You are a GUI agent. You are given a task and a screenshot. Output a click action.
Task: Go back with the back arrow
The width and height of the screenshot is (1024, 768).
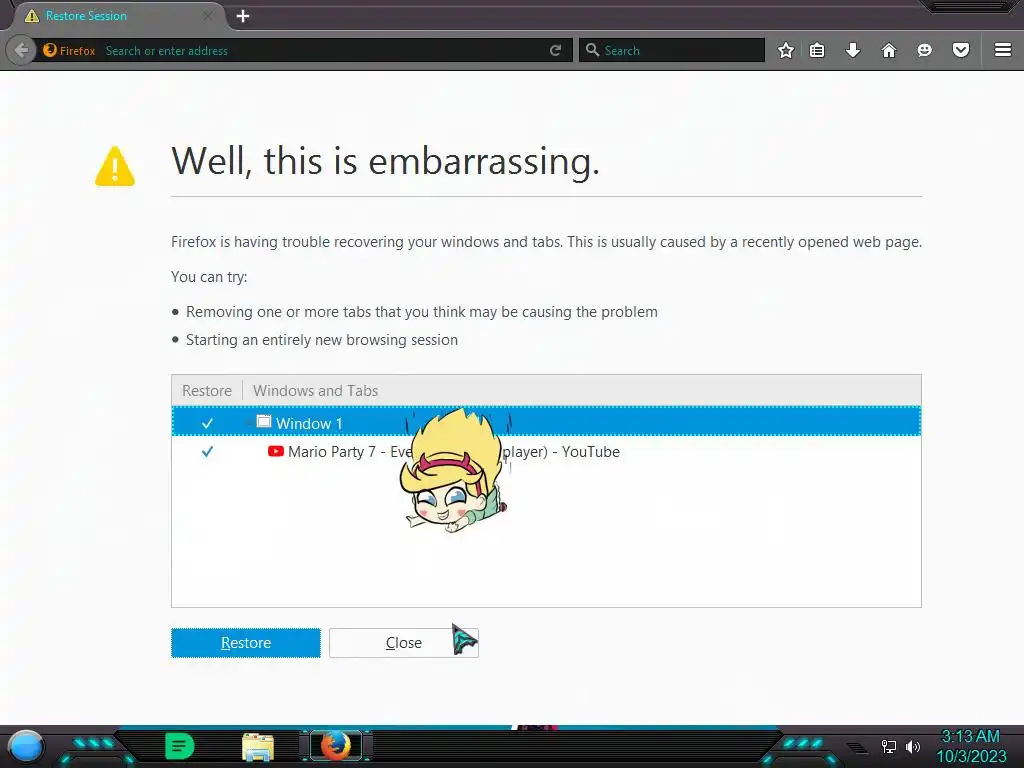click(21, 50)
